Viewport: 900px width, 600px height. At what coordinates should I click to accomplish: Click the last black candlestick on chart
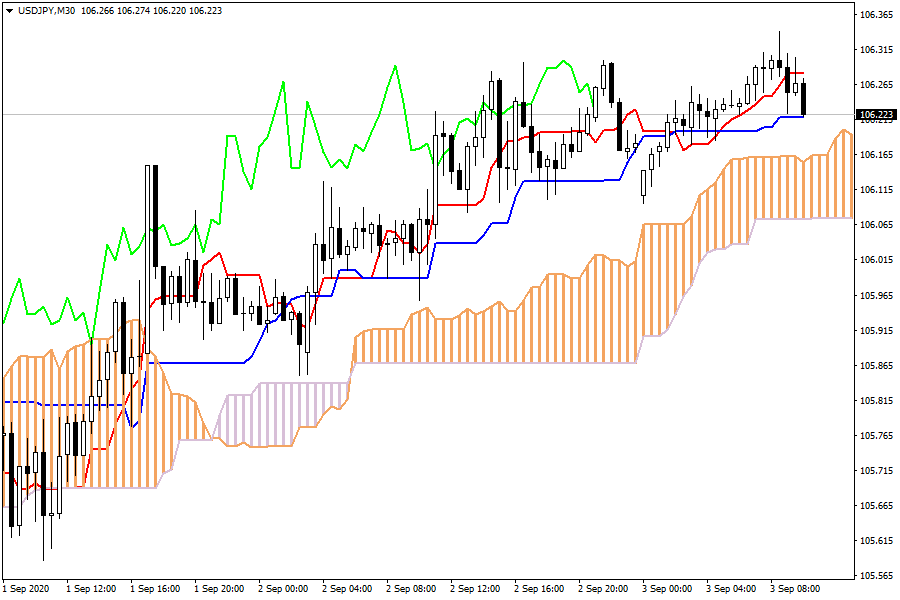click(x=804, y=100)
